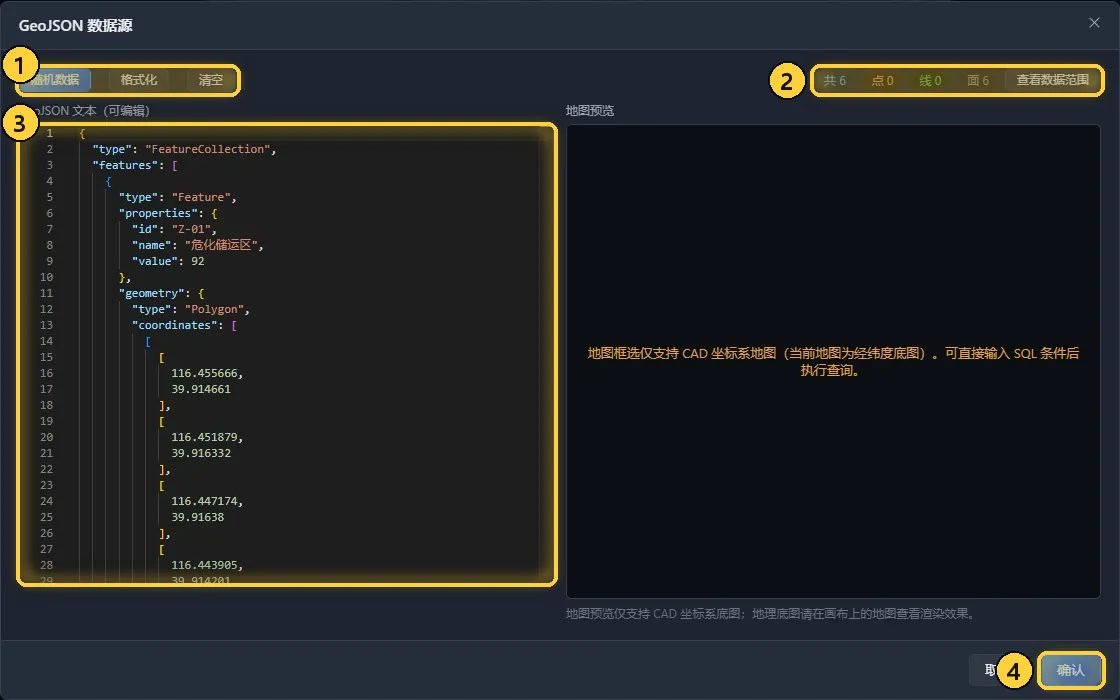Screen dimensions: 1120x700
Task: Generate data with the 随机数据 button
Action: 56,79
